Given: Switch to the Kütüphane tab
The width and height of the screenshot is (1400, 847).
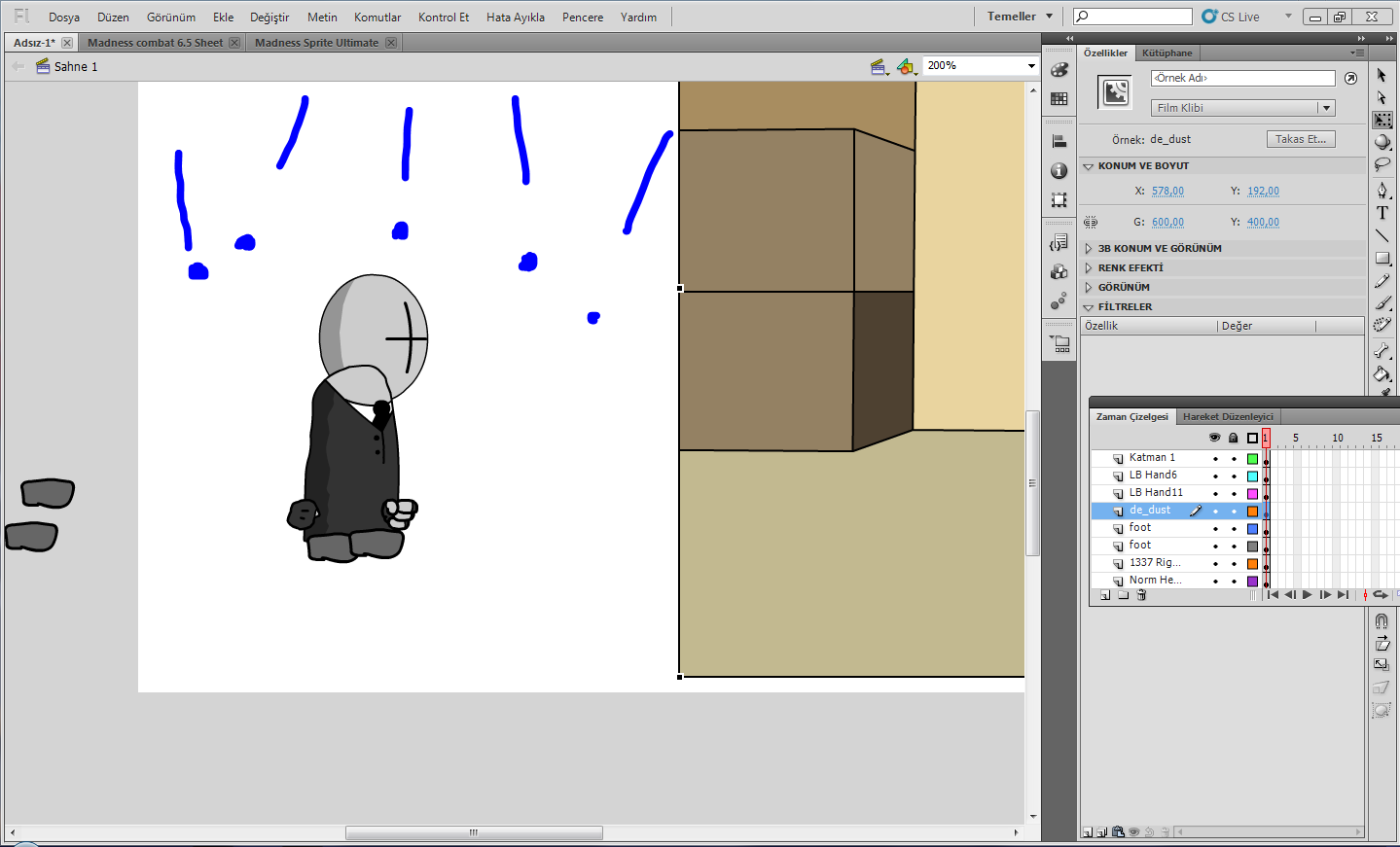Looking at the screenshot, I should pyautogui.click(x=1167, y=53).
